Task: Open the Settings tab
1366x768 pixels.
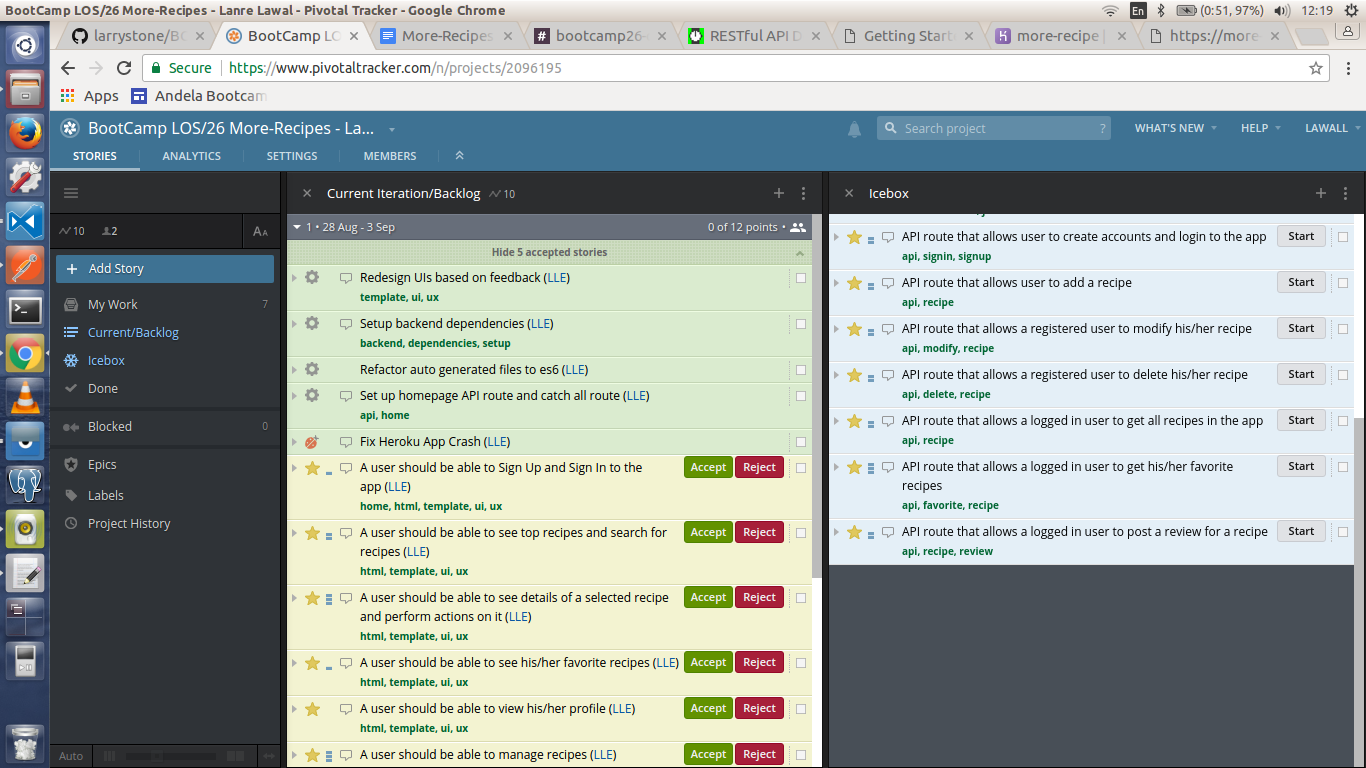Action: coord(292,156)
